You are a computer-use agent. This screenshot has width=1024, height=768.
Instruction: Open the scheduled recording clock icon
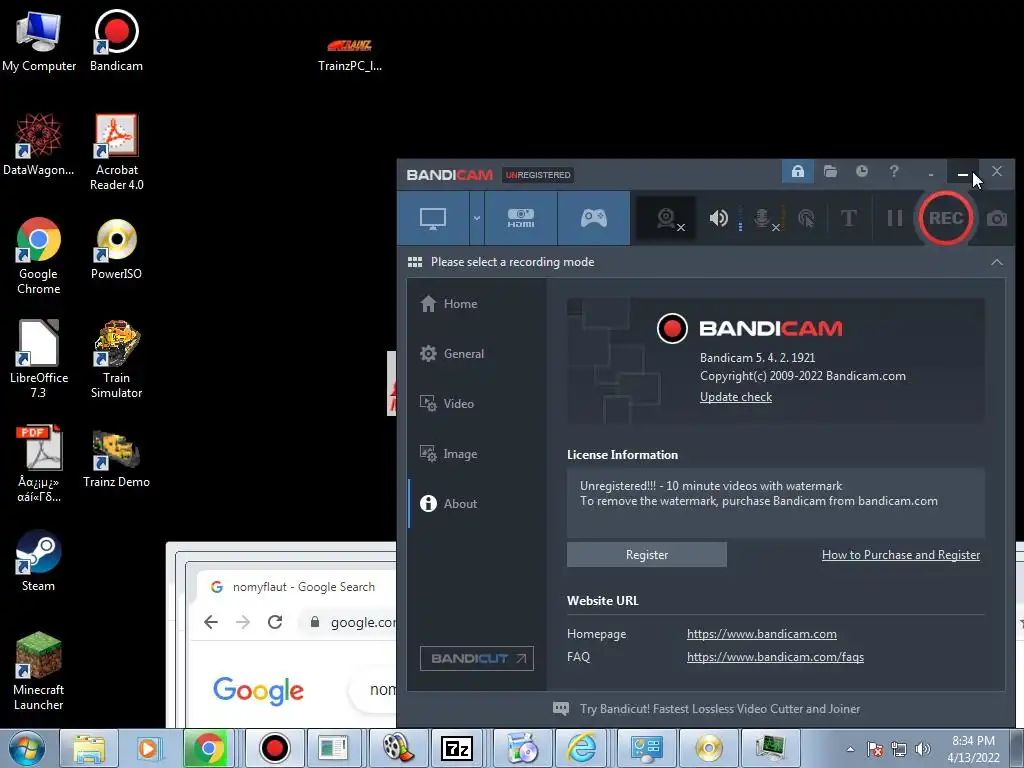(x=862, y=171)
